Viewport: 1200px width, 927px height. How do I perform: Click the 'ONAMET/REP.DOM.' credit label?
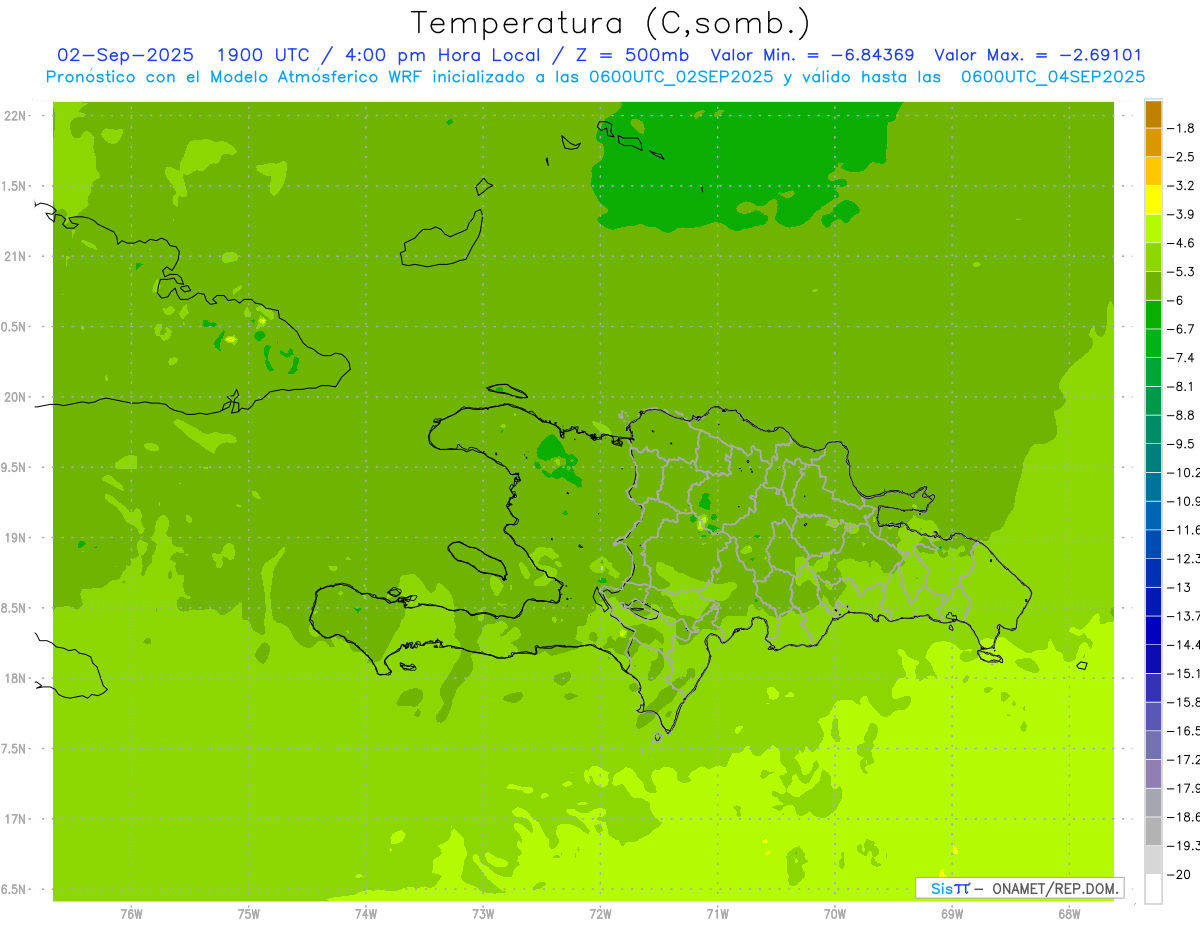[x=1054, y=888]
